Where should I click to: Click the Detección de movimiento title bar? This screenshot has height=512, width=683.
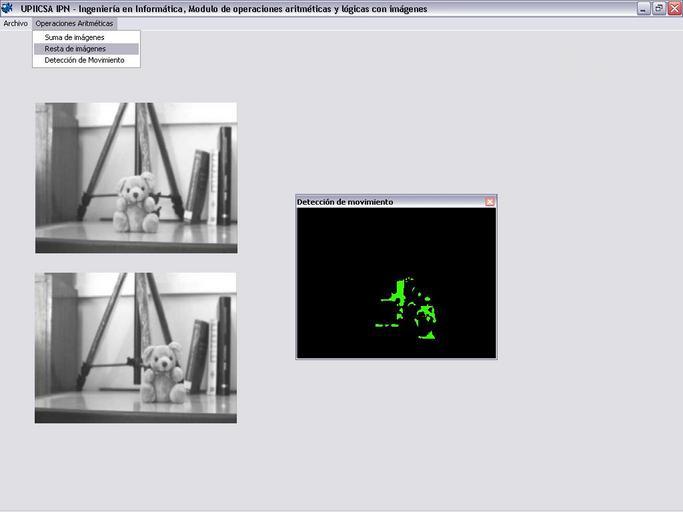(x=396, y=202)
